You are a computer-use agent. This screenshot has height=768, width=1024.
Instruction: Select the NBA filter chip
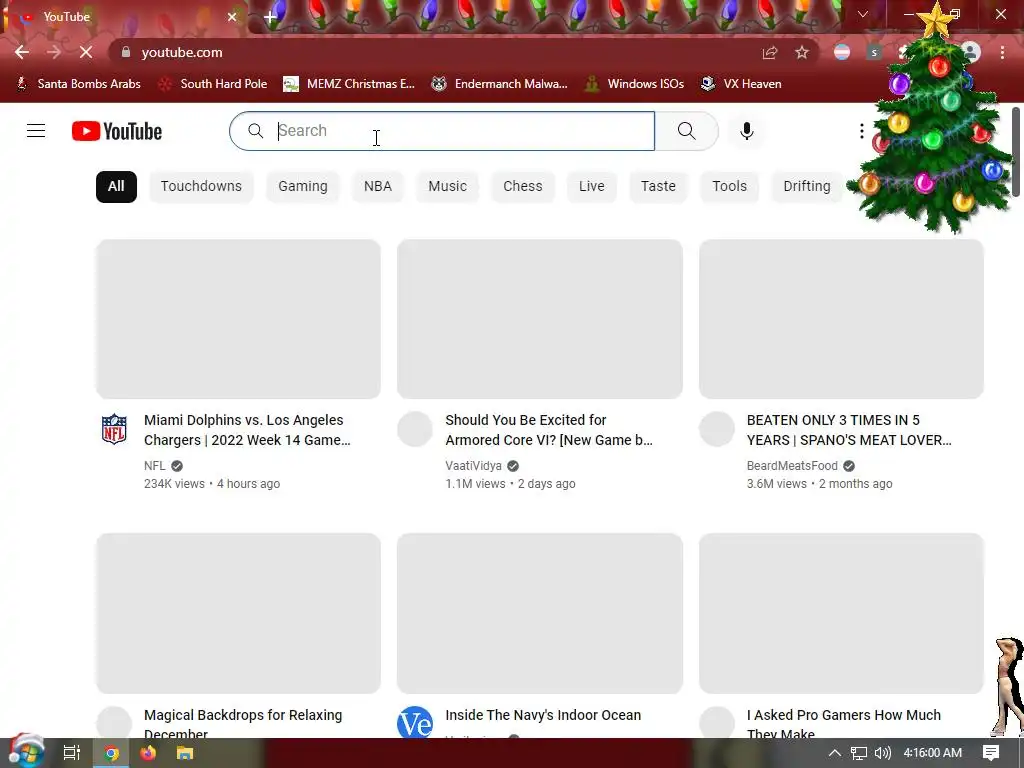(377, 186)
